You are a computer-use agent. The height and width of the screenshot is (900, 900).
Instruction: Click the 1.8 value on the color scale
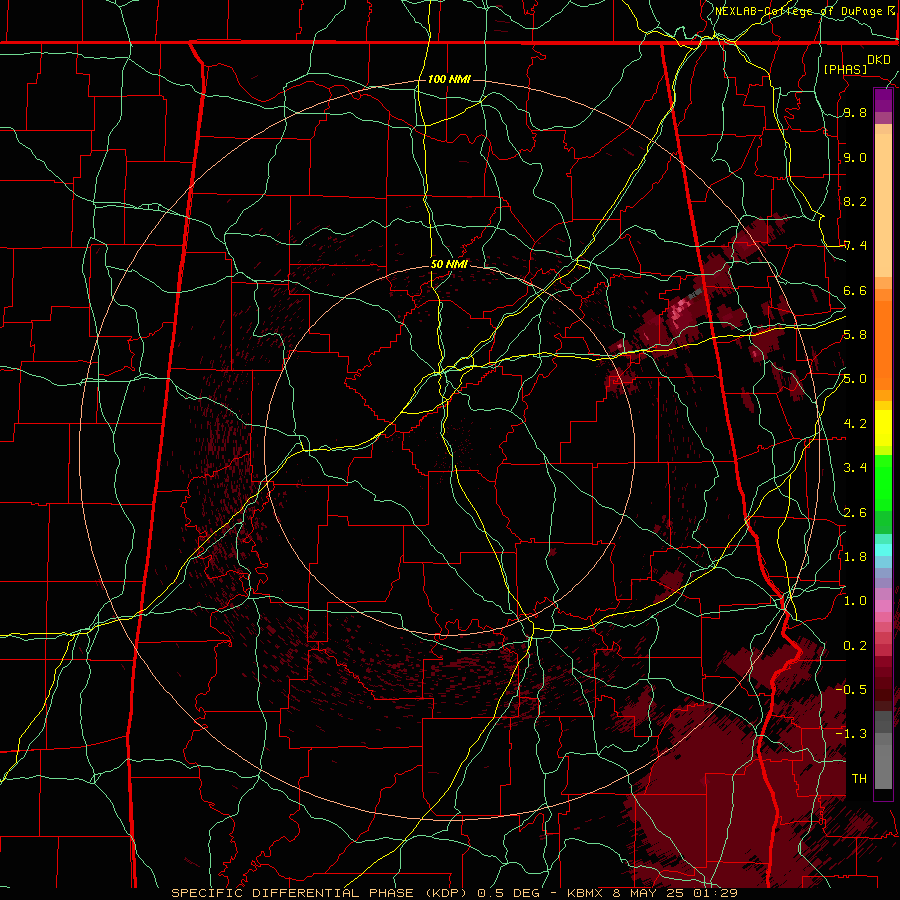point(855,557)
